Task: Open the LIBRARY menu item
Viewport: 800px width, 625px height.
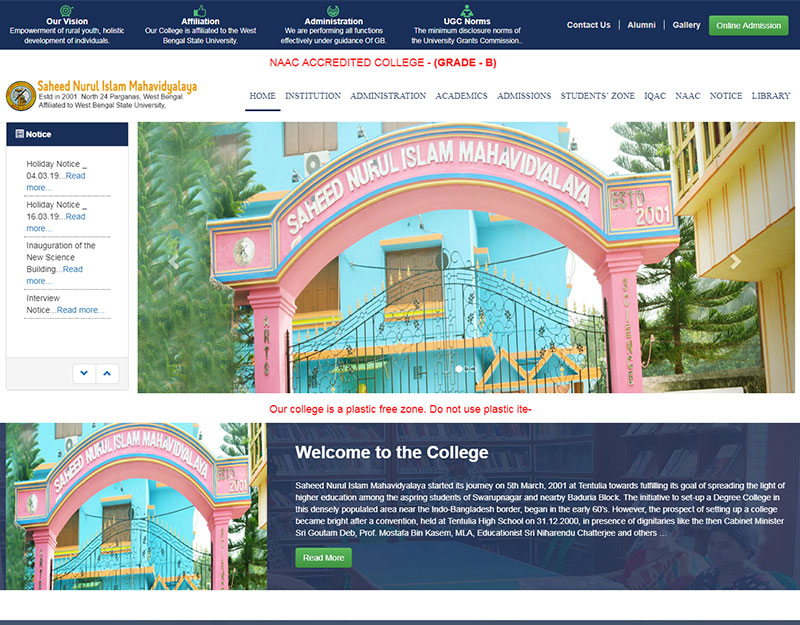Action: point(770,95)
